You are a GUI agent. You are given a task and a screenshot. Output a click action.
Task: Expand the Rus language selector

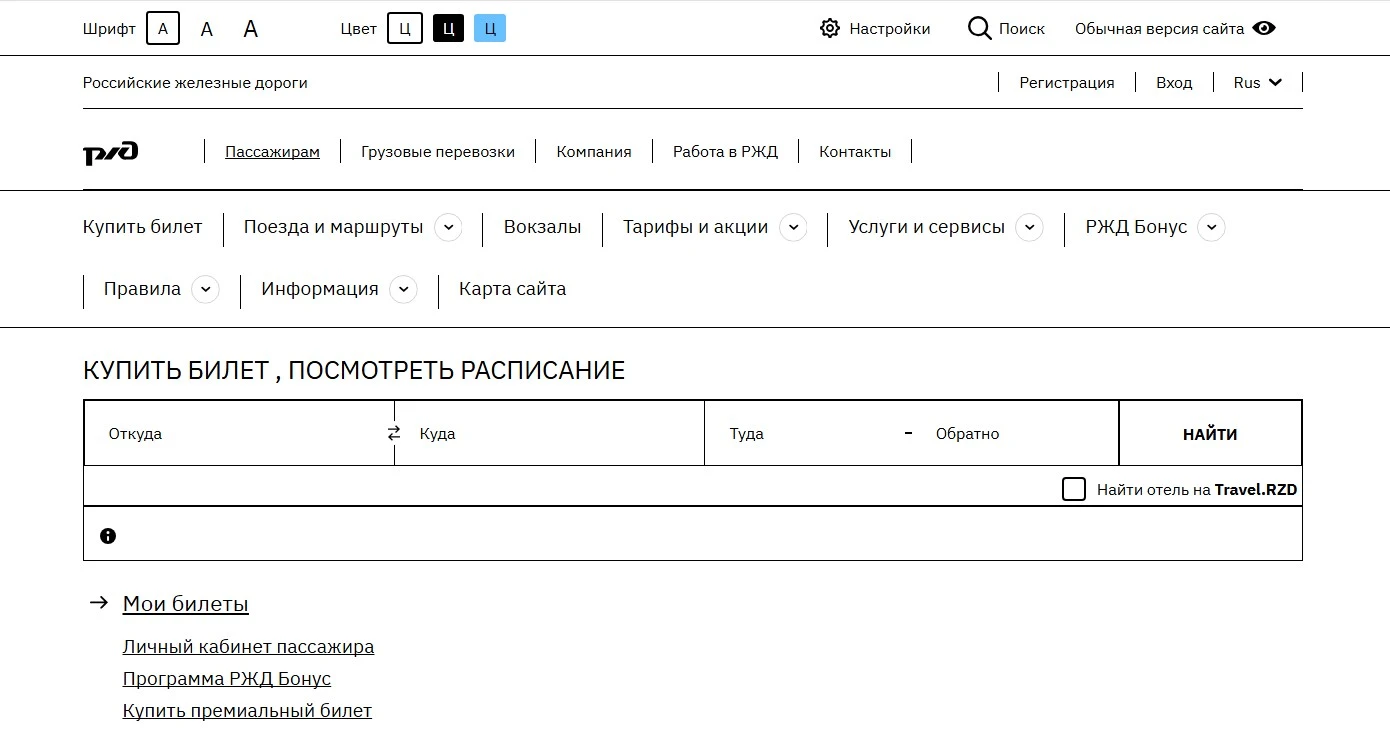(x=1257, y=82)
